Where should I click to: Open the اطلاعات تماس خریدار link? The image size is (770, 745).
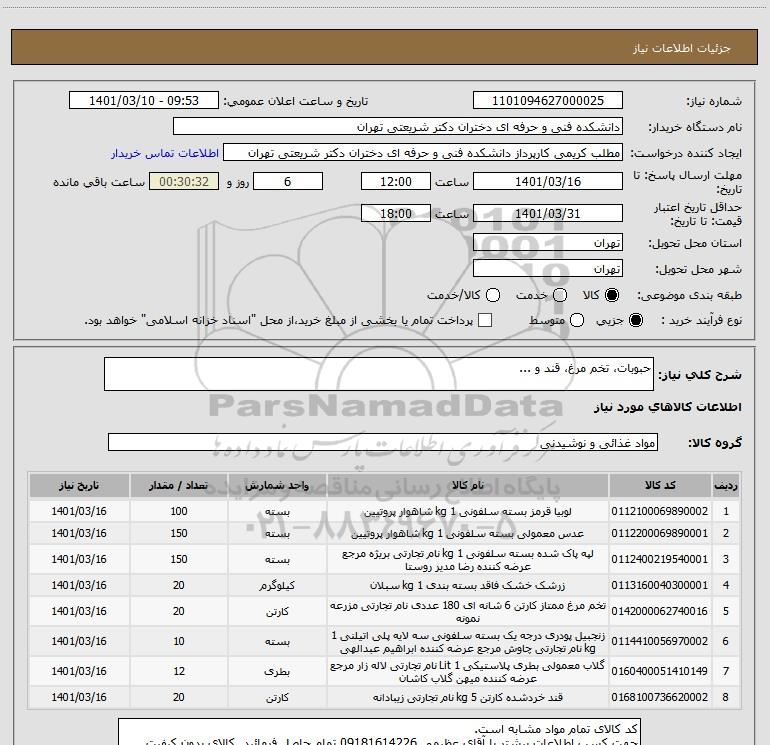165,153
